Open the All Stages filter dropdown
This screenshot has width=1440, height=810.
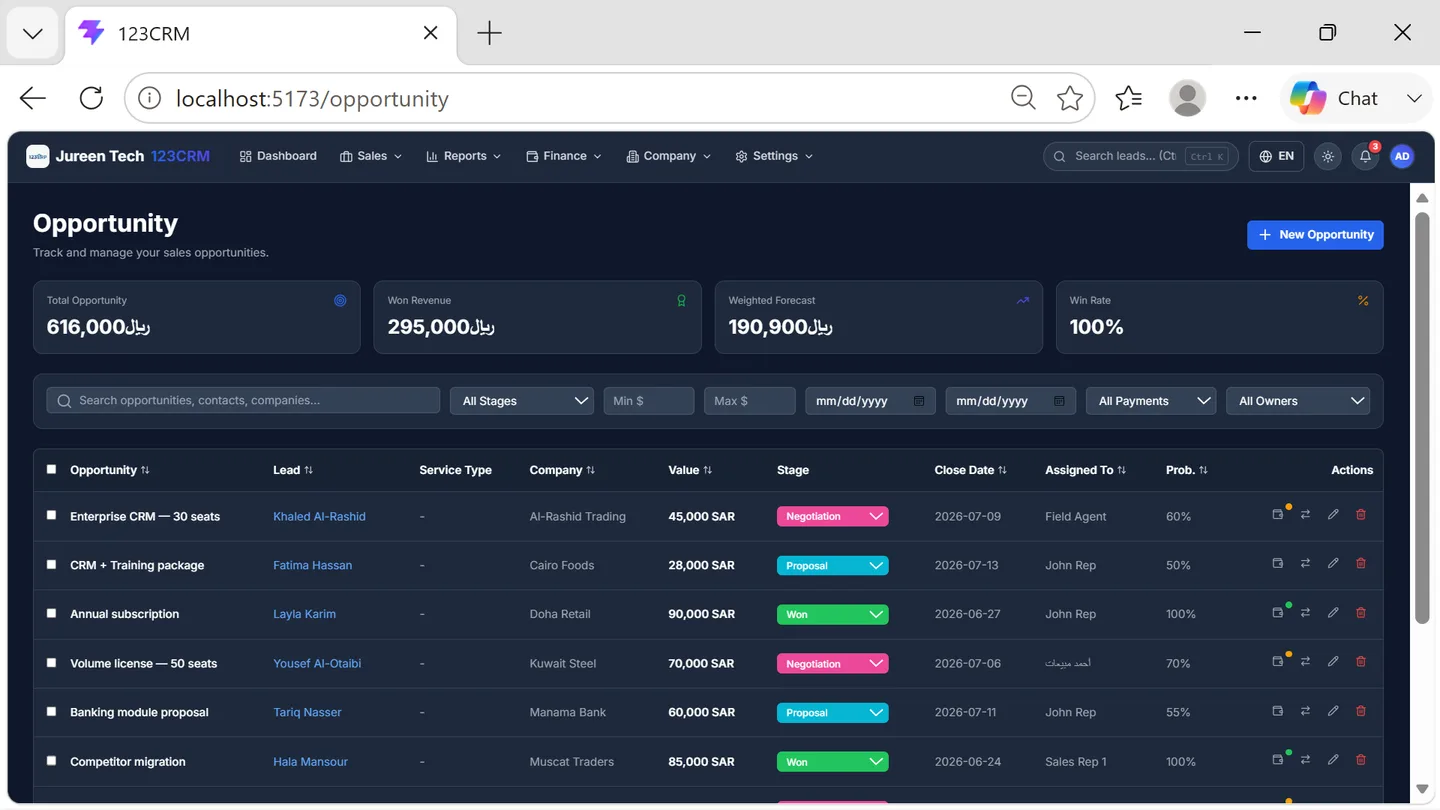522,401
